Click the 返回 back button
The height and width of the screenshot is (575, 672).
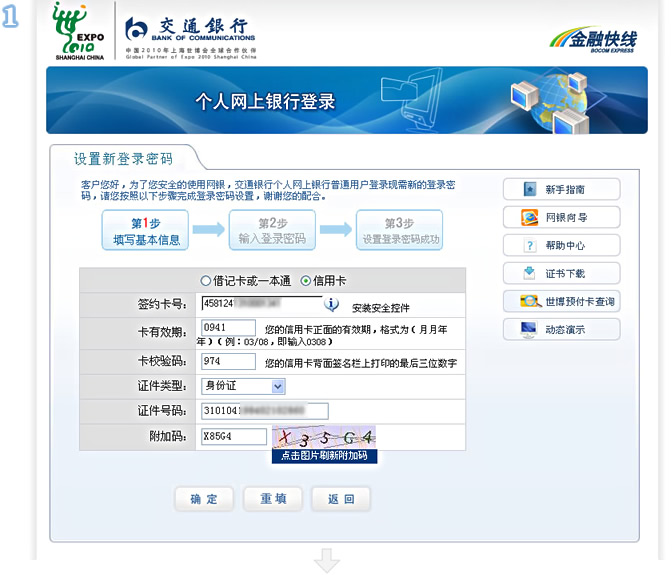coord(341,499)
